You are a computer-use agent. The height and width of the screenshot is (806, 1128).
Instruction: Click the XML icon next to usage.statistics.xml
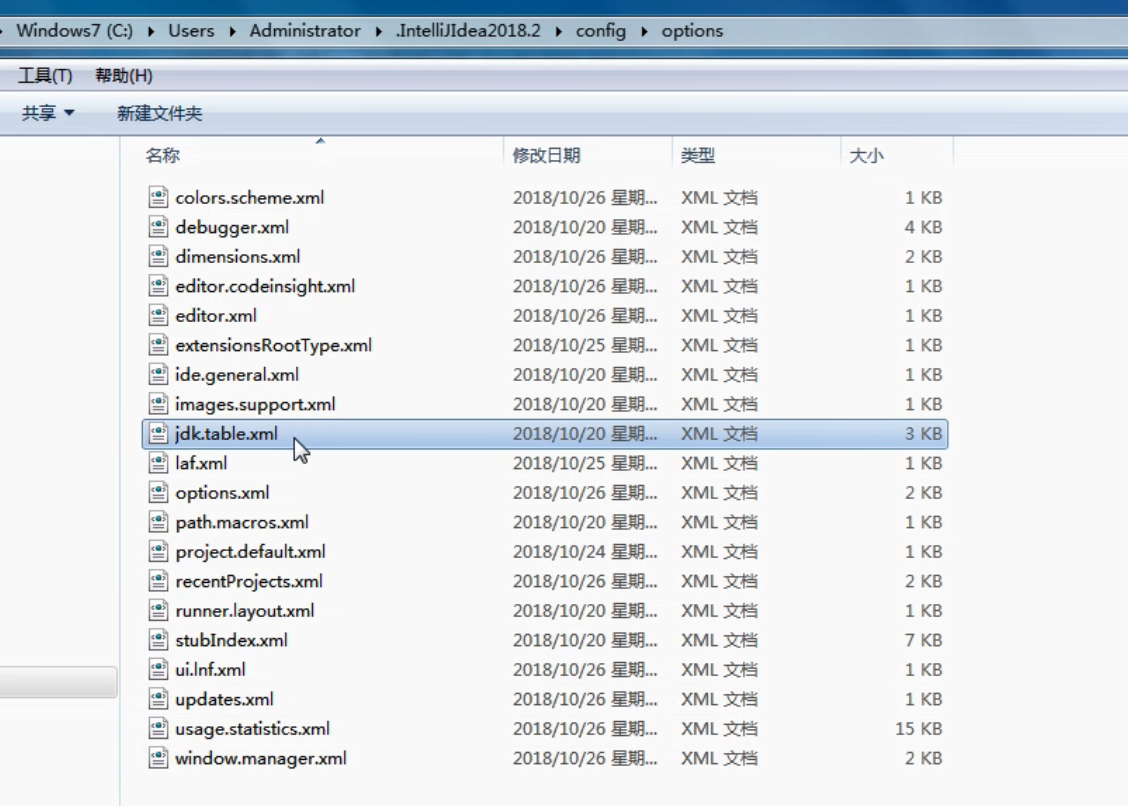tap(159, 728)
